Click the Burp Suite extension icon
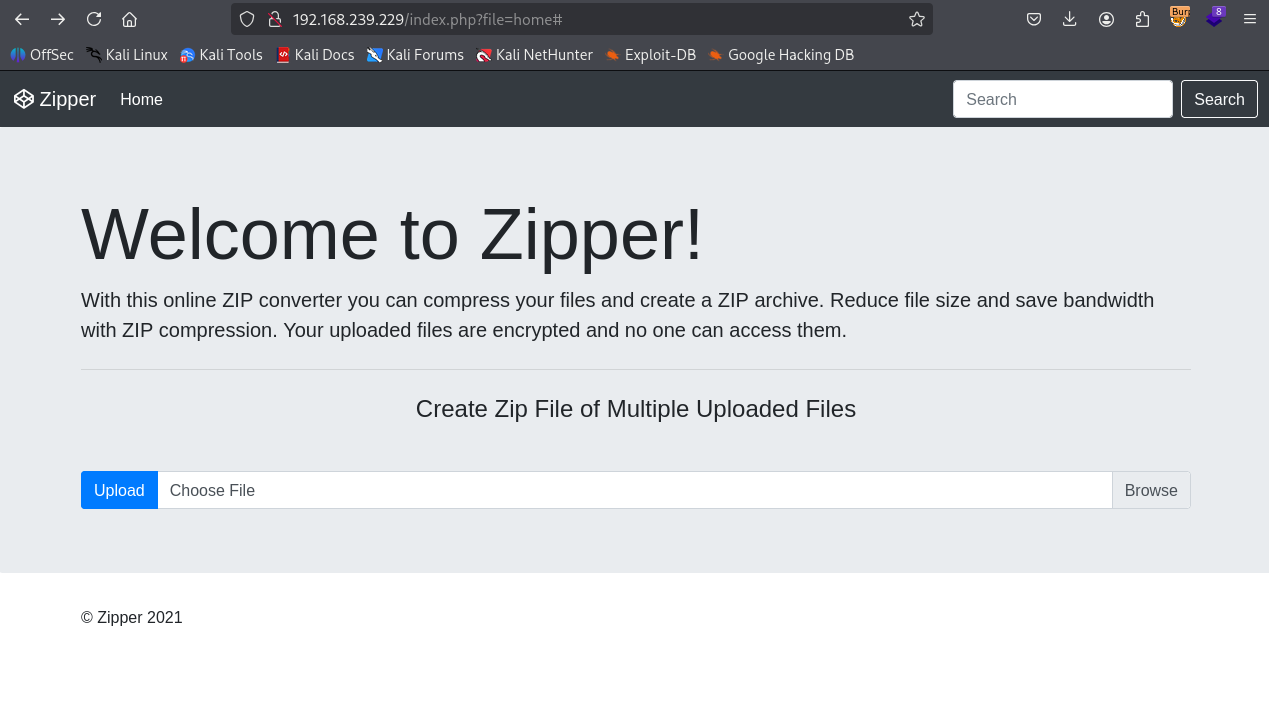Screen dimensions: 1269x715 pos(1179,18)
